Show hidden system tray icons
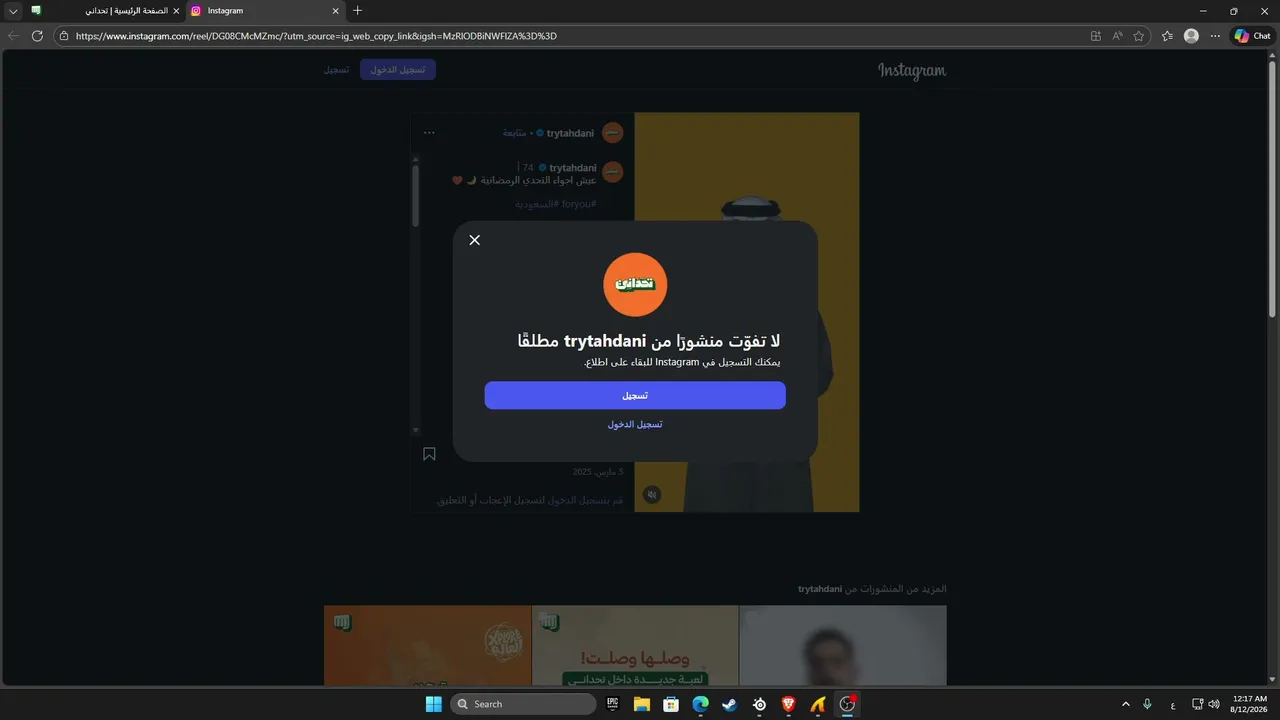This screenshot has height=720, width=1280. (1126, 704)
